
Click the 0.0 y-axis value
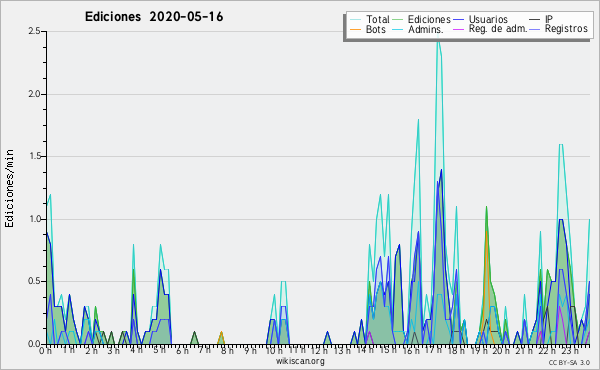pyautogui.click(x=34, y=344)
